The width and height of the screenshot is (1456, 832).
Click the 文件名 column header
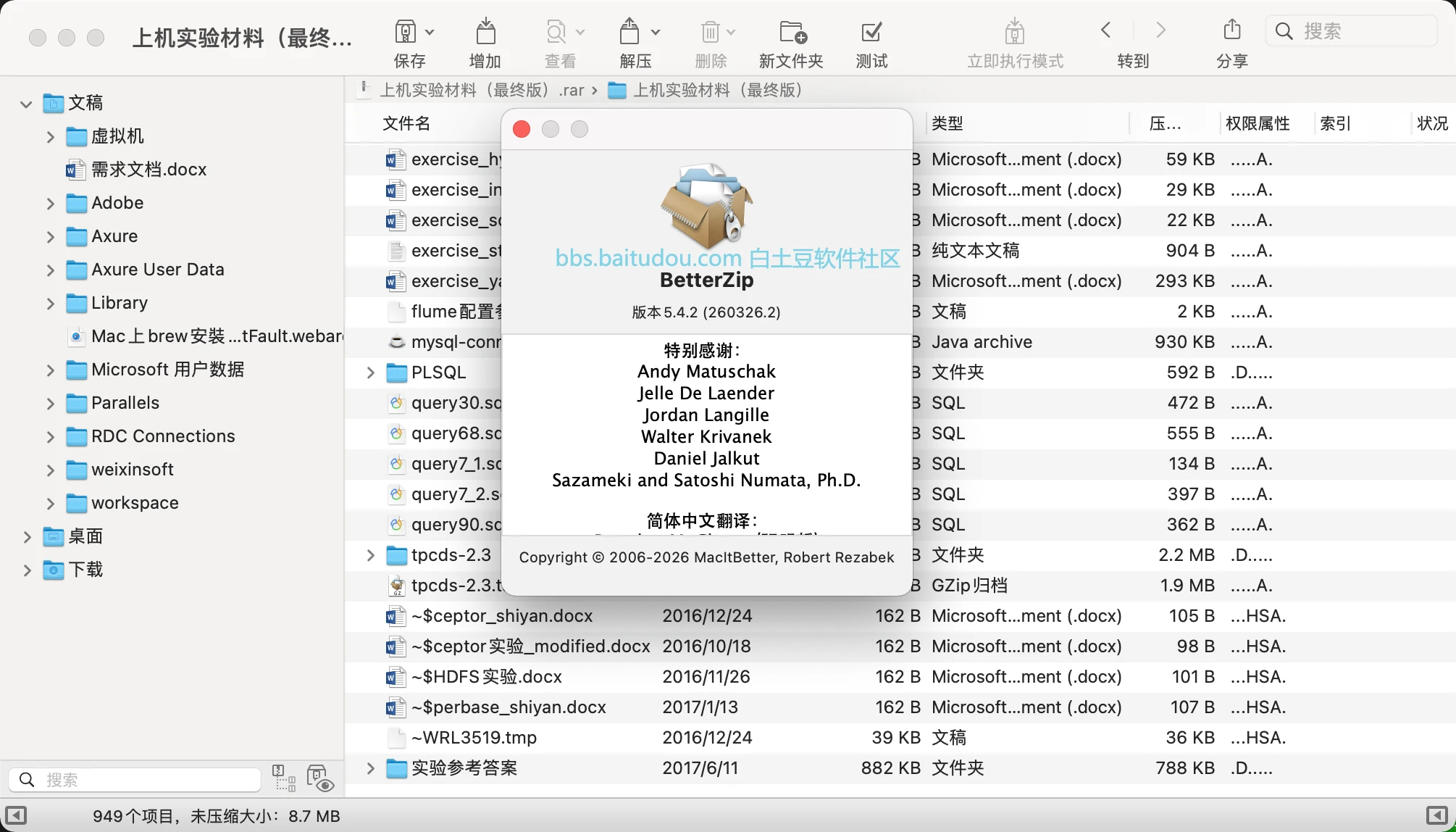406,123
